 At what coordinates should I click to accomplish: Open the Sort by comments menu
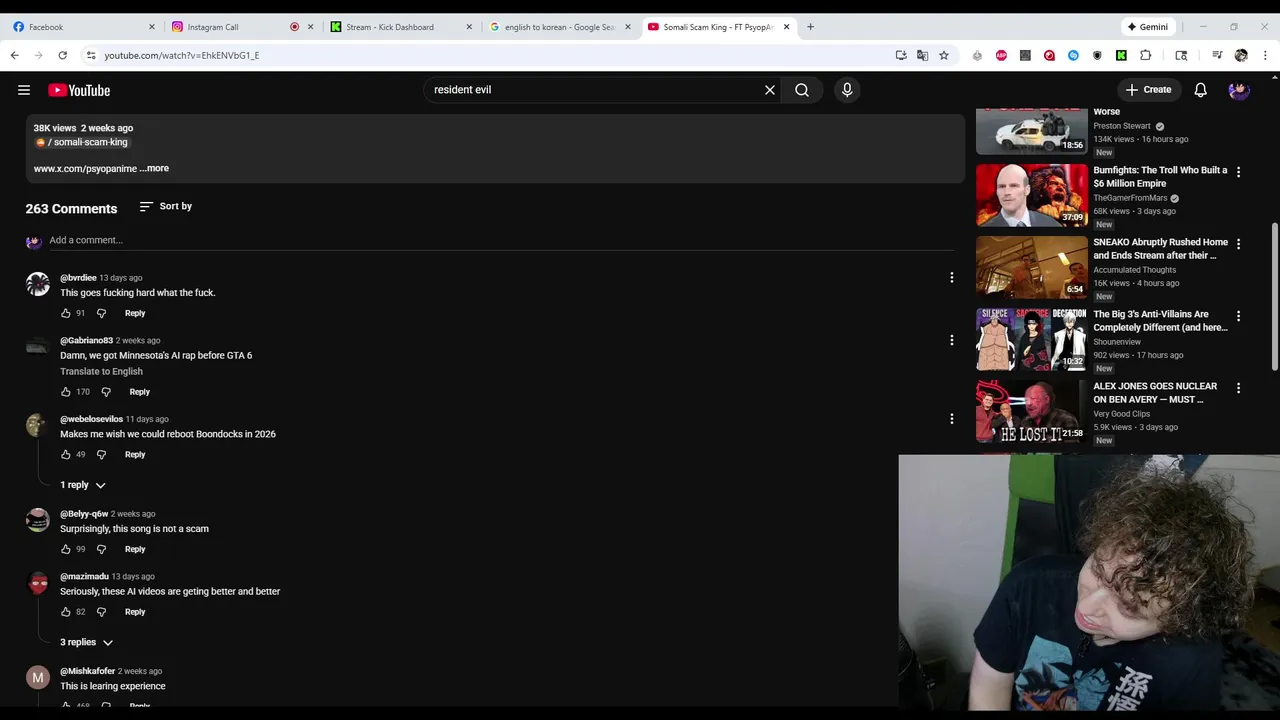(166, 206)
